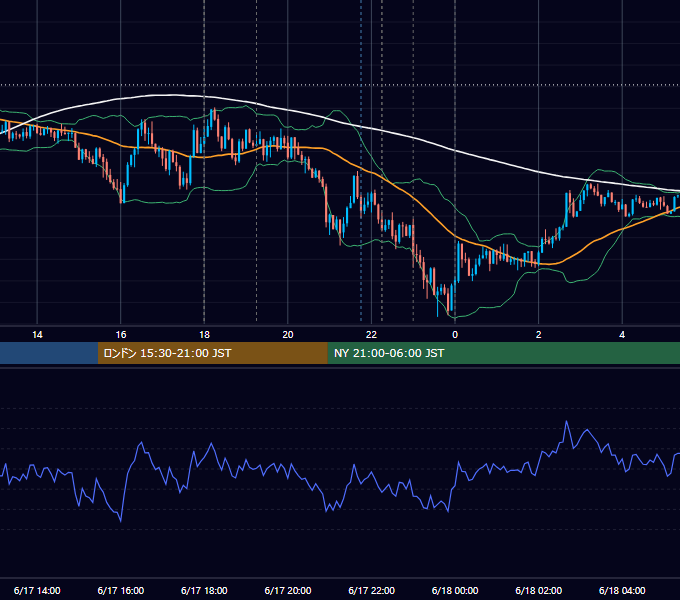Click the 6/18 04:00 time label
The image size is (680, 600).
tap(622, 590)
